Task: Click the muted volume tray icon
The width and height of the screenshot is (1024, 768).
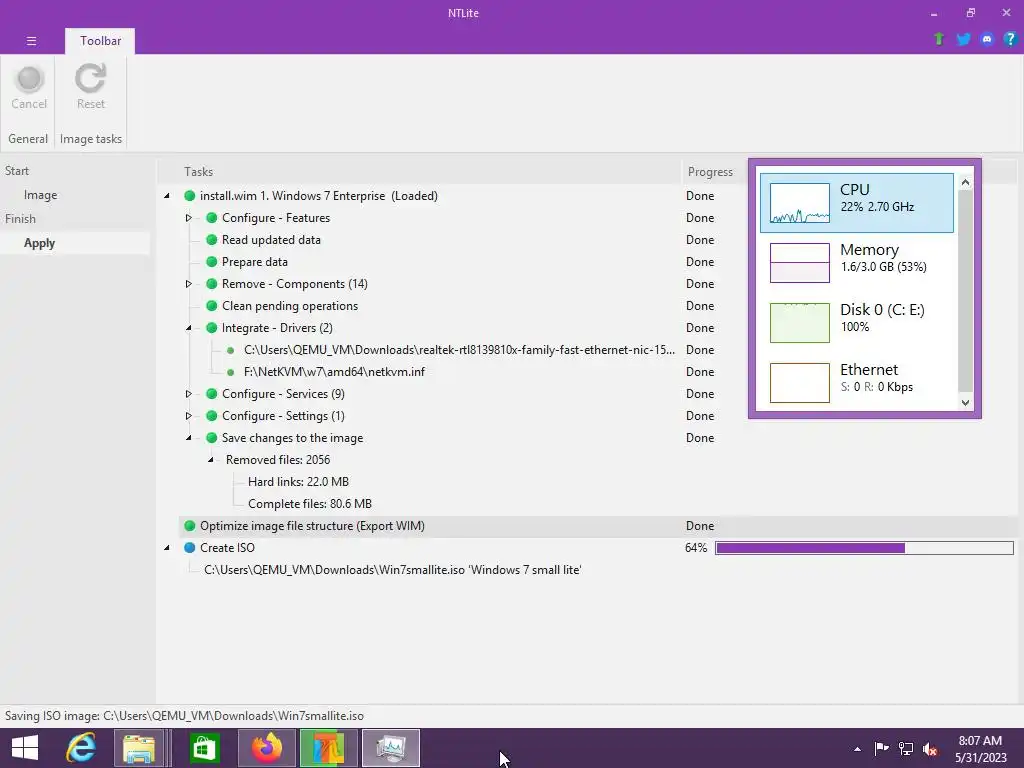Action: click(x=929, y=749)
